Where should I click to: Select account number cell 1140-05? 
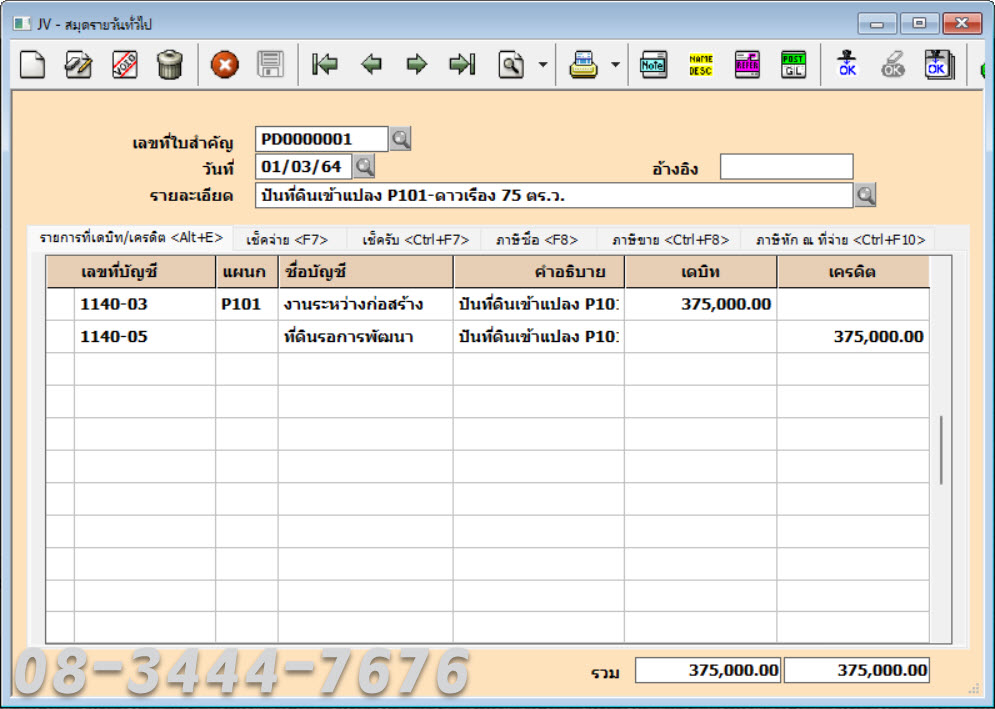[x=145, y=336]
